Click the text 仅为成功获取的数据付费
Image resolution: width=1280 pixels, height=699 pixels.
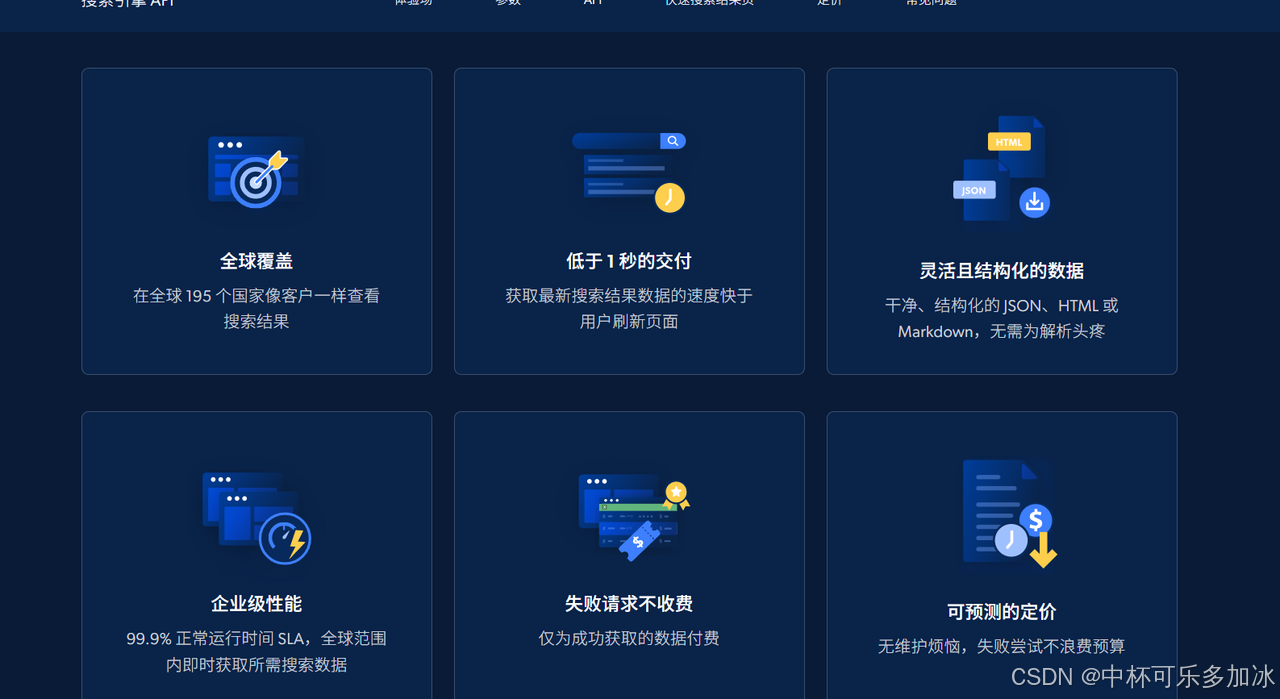pyautogui.click(x=629, y=638)
